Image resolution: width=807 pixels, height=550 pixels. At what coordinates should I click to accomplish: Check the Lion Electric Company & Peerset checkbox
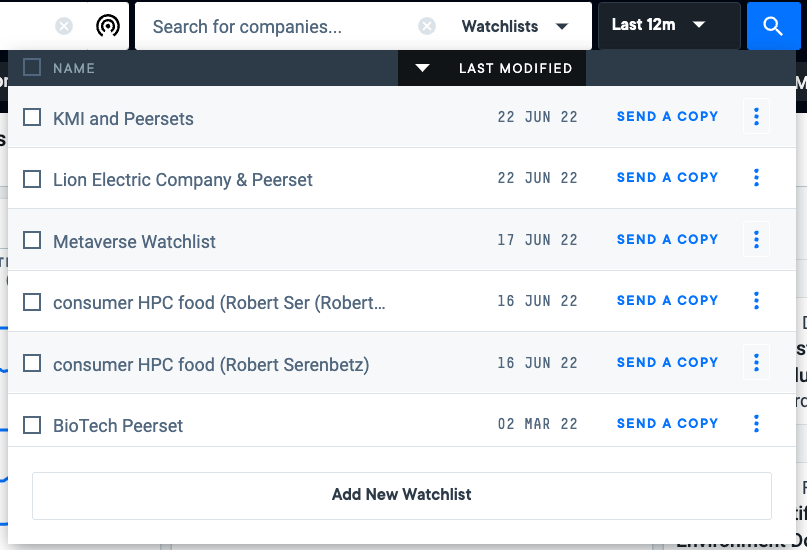point(32,179)
